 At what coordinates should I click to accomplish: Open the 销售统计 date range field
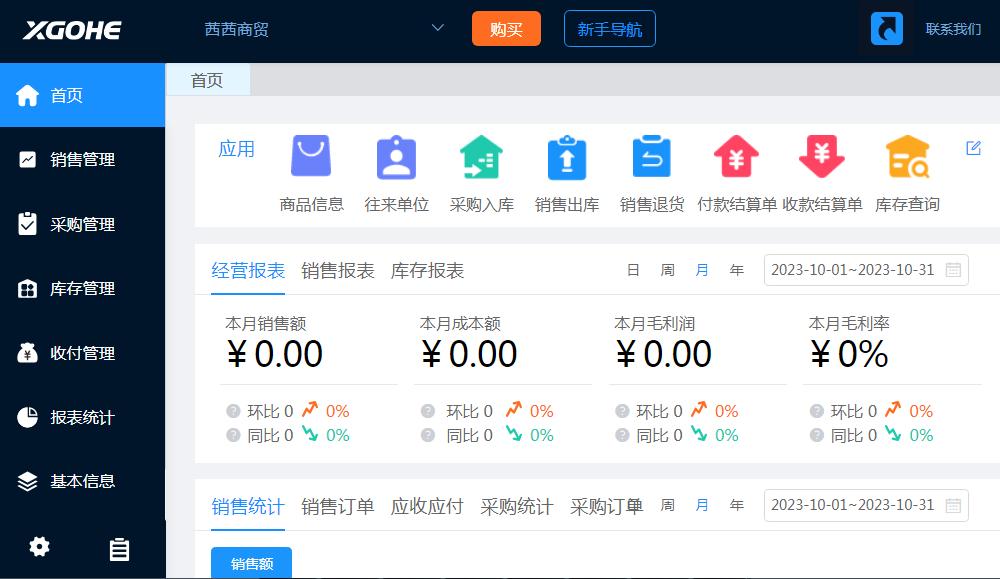pos(866,505)
